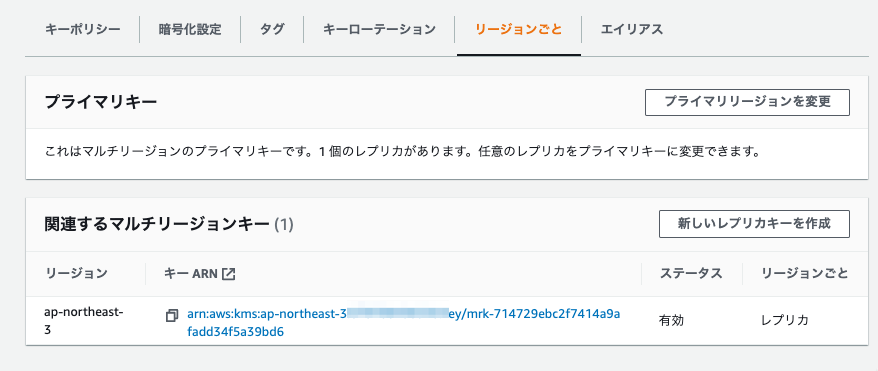Go to the キーローテーション tab

tap(379, 29)
